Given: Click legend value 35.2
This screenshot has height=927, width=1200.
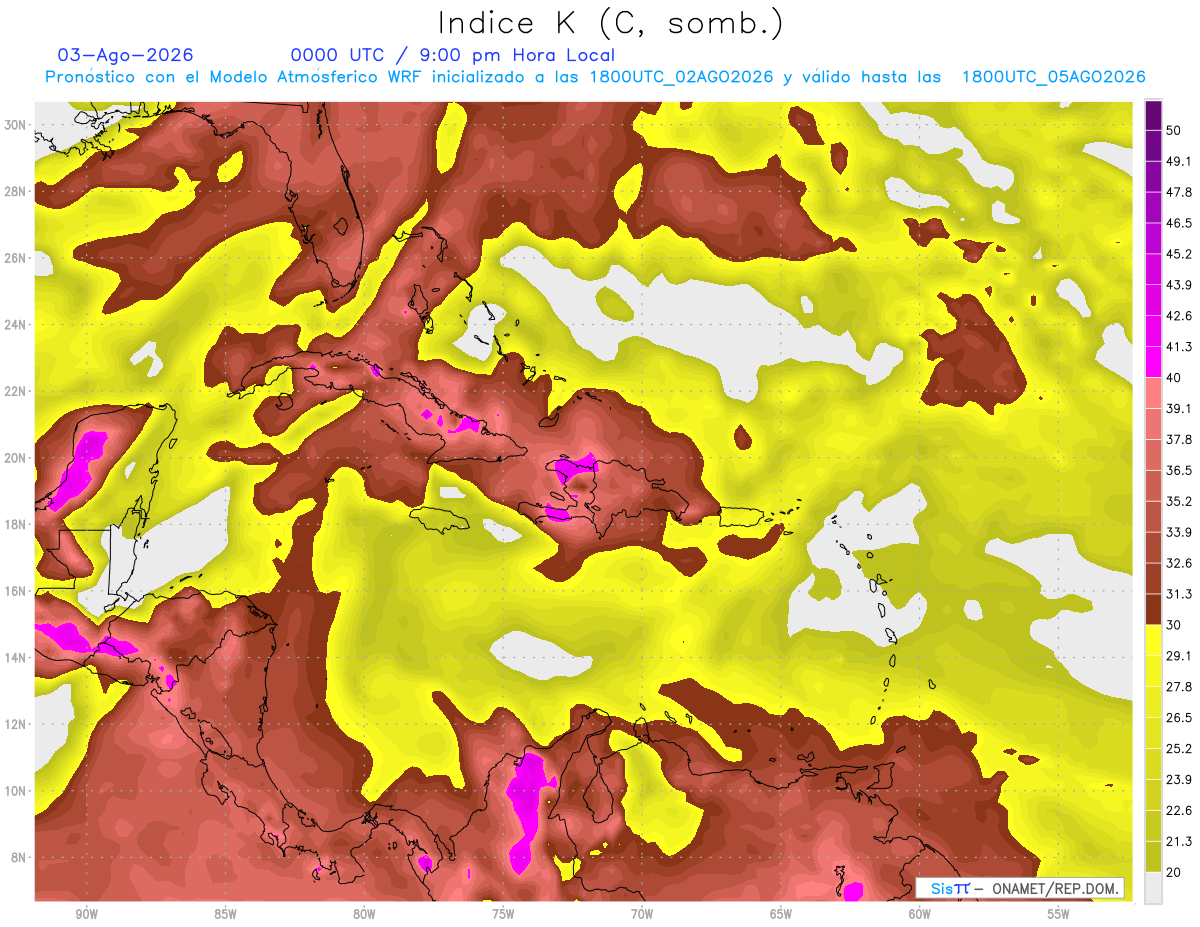Looking at the screenshot, I should pyautogui.click(x=1180, y=501).
